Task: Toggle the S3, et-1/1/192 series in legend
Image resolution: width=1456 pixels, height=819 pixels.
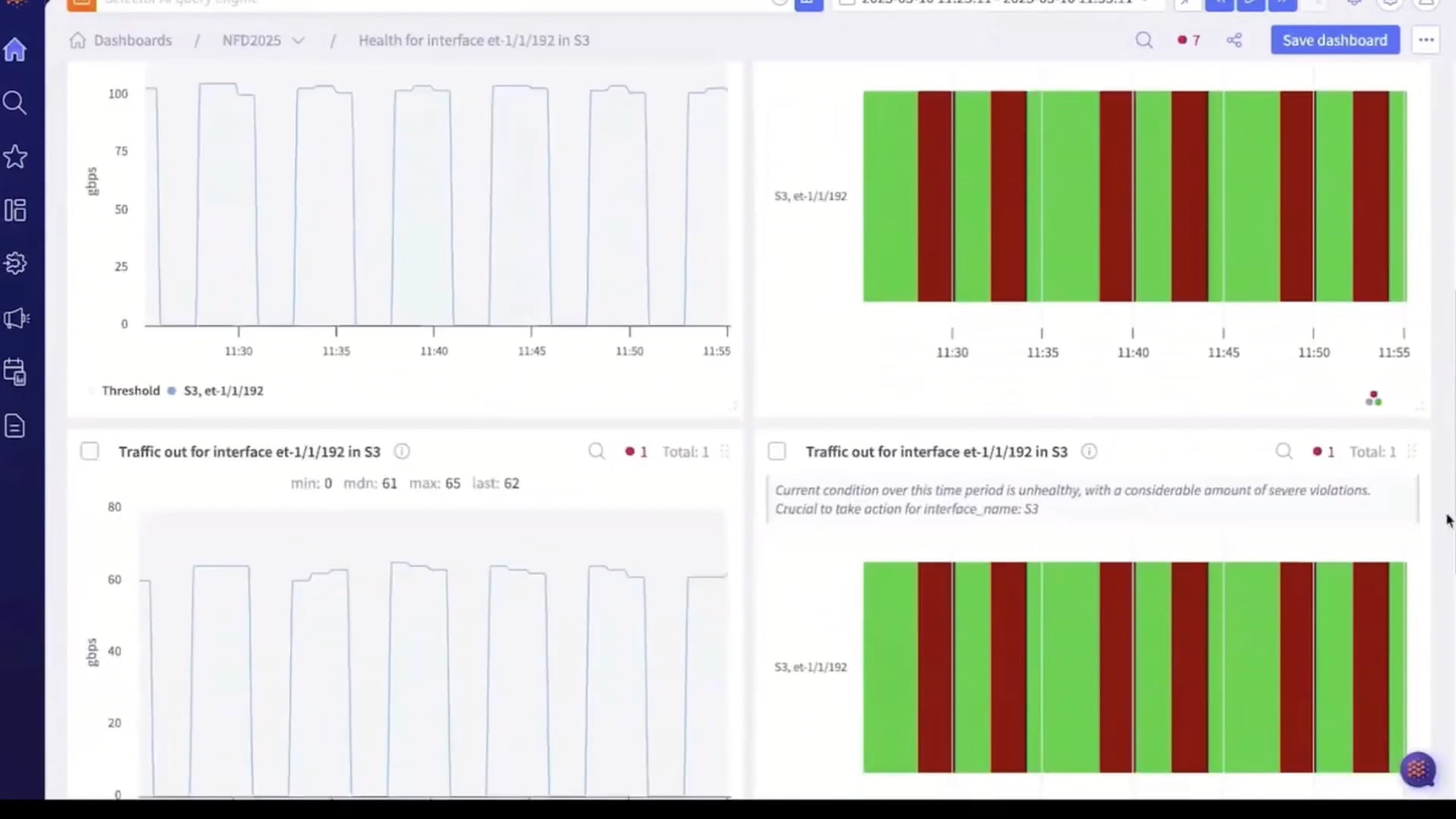Action: click(x=223, y=391)
